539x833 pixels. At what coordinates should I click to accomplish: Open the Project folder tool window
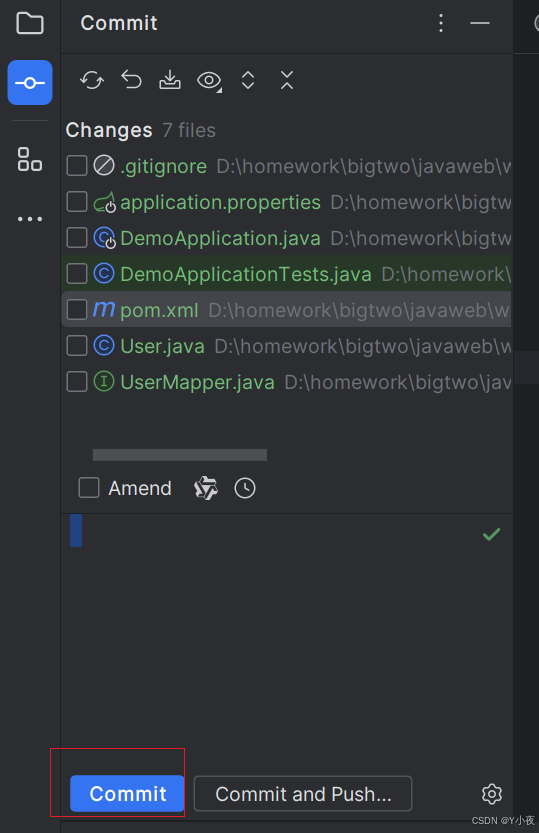[x=30, y=23]
